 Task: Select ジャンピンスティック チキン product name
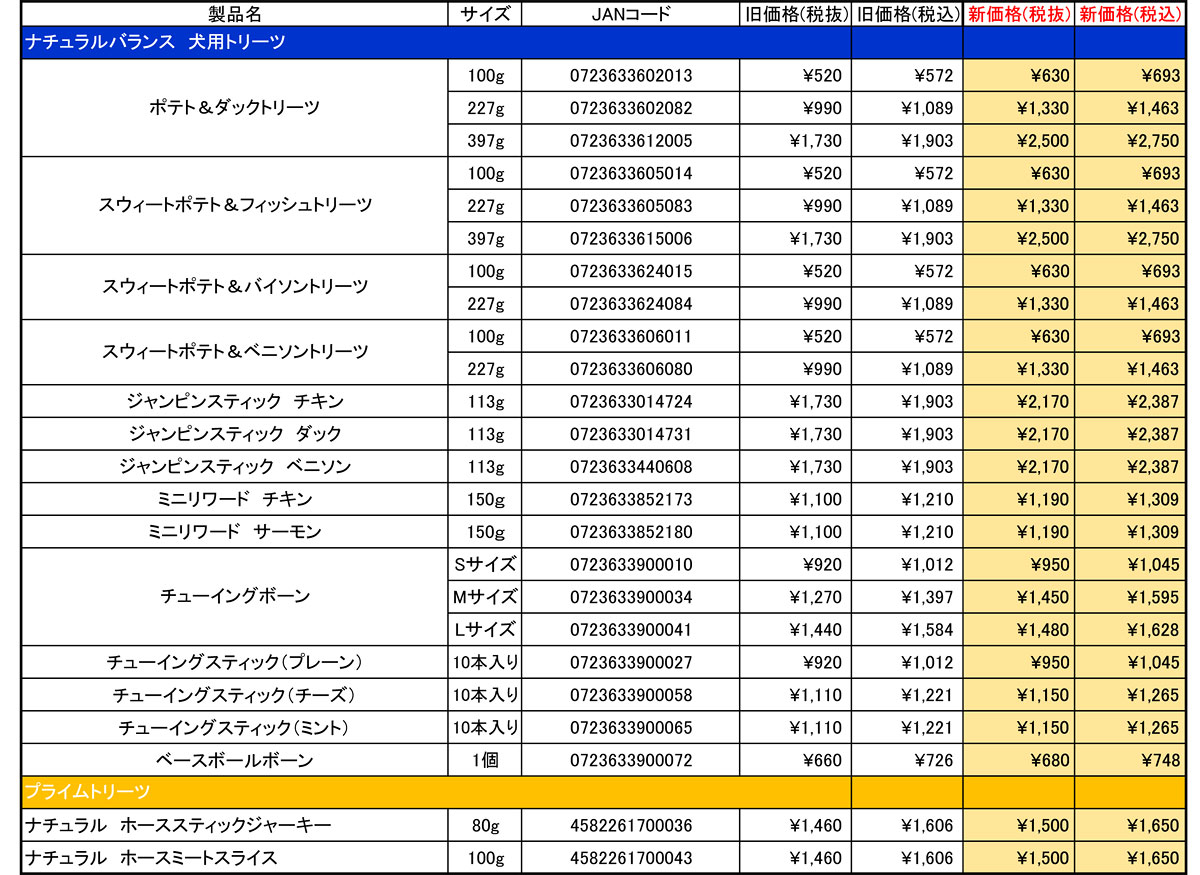coord(235,401)
